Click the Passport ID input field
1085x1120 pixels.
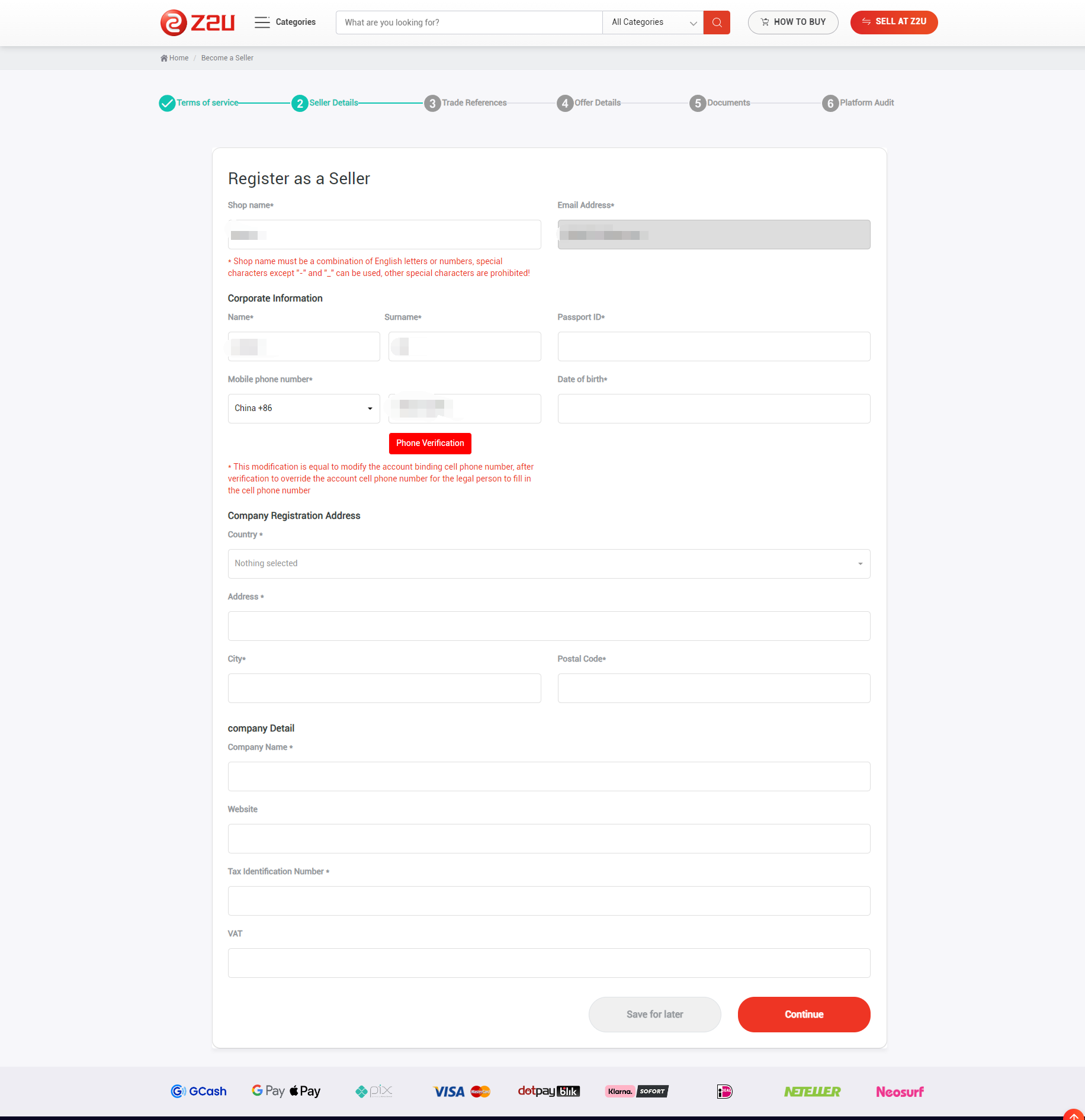tap(714, 346)
